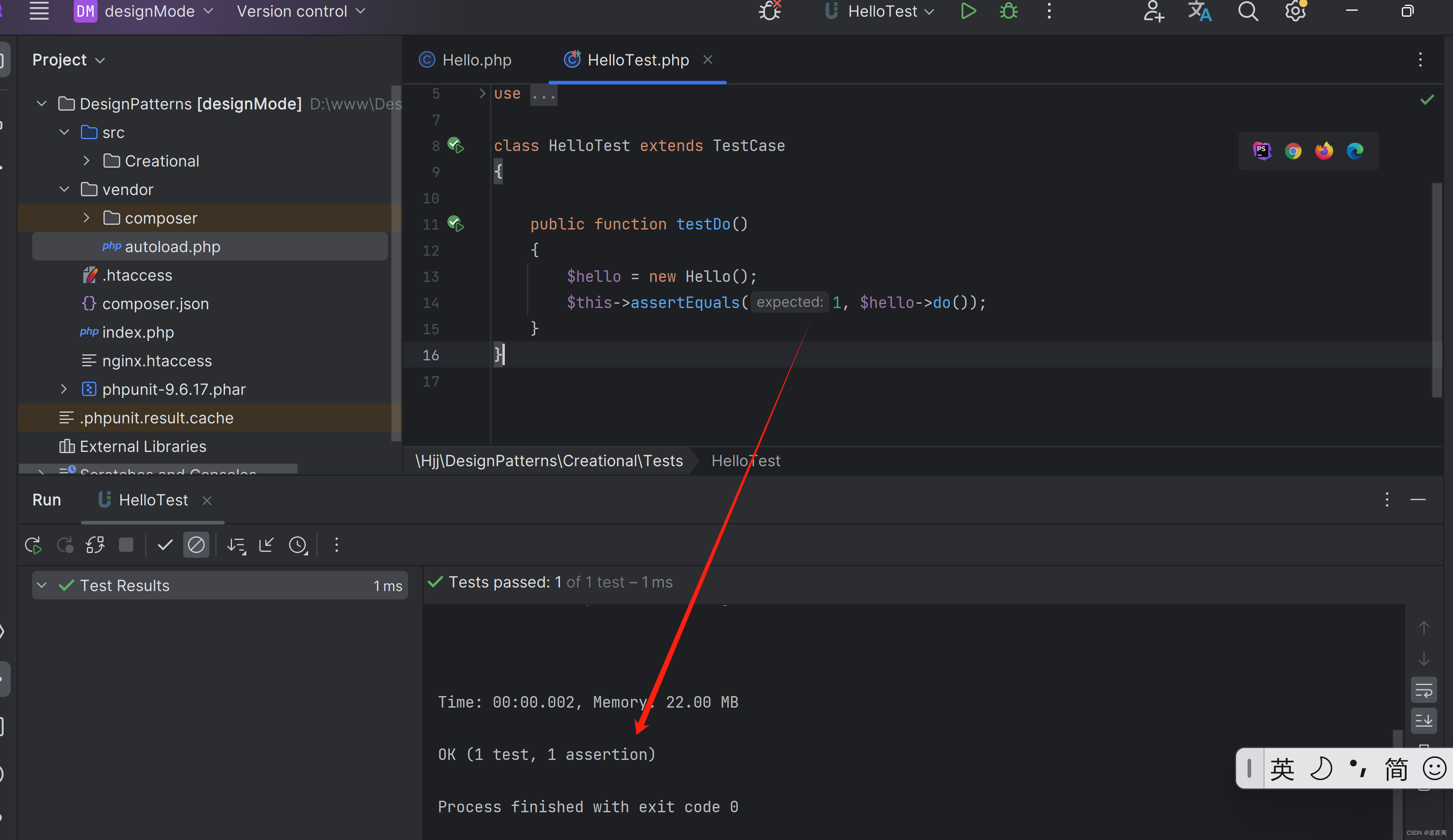Close the HelloTest run tab
This screenshot has width=1453, height=840.
coord(207,500)
